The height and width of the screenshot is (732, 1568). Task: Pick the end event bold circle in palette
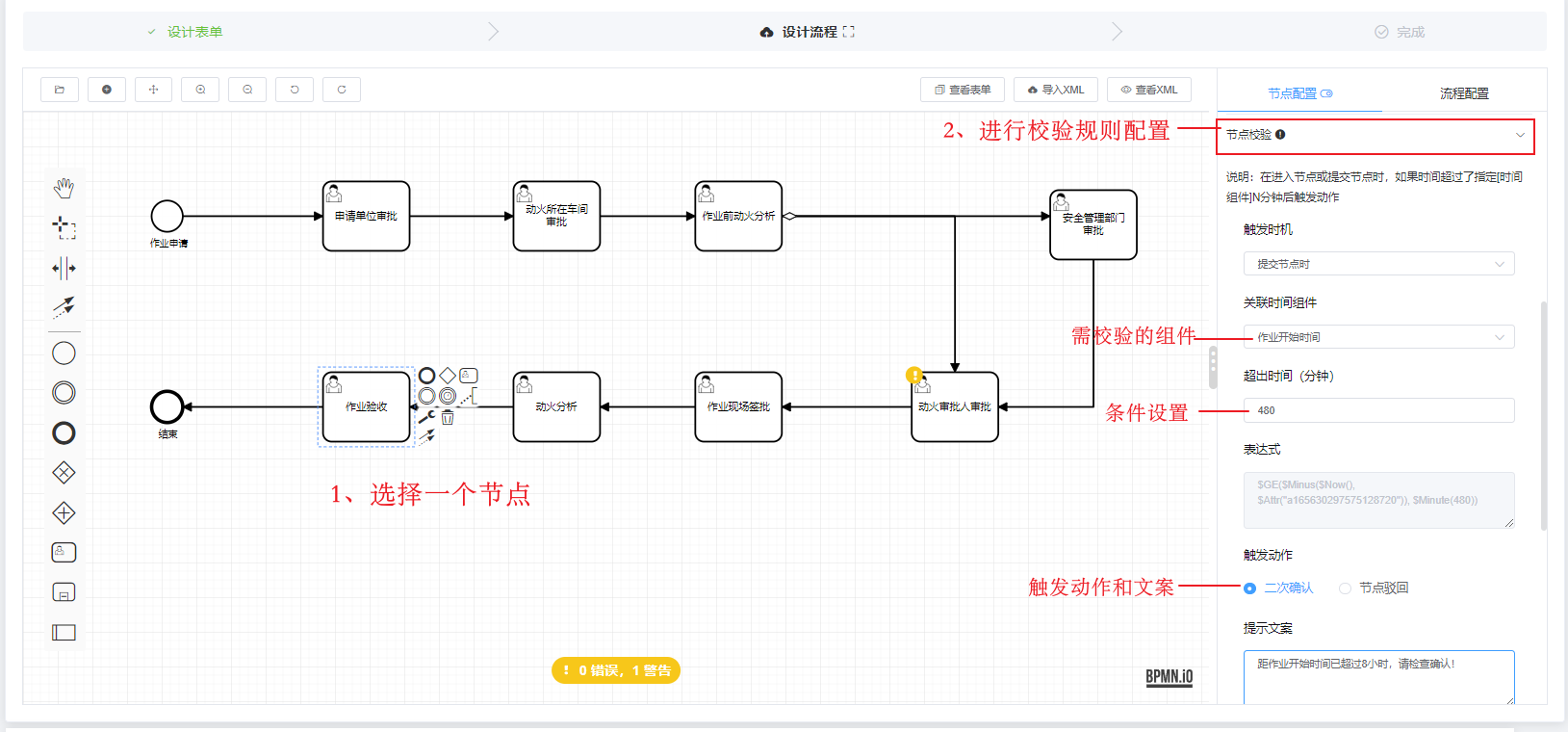coord(64,433)
